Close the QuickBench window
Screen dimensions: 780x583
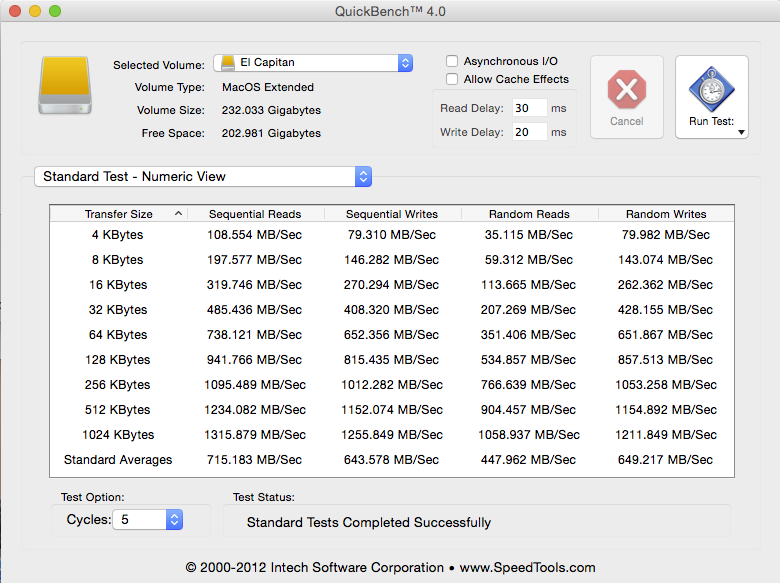[x=15, y=11]
